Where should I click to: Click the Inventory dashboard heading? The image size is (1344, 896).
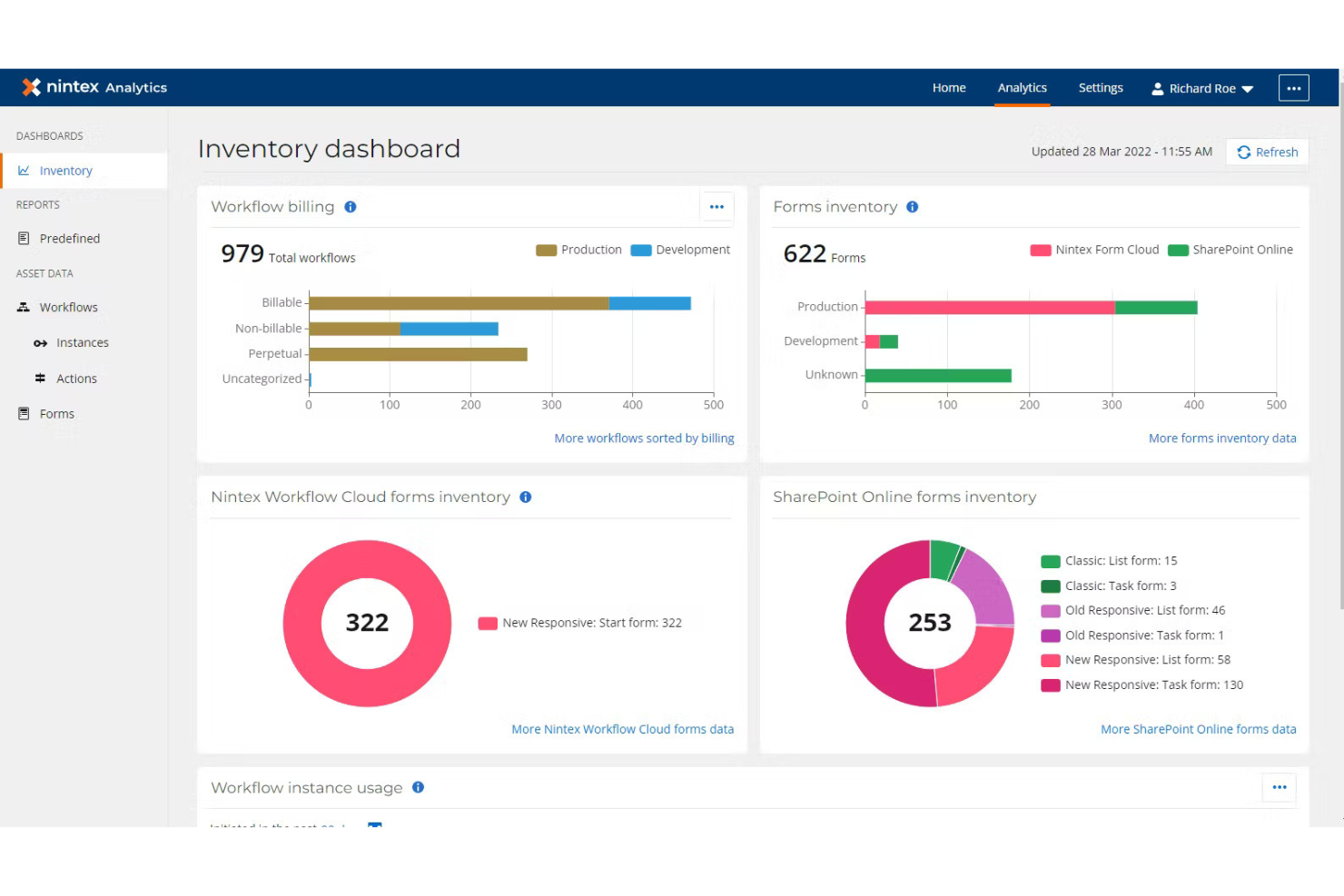pyautogui.click(x=329, y=149)
